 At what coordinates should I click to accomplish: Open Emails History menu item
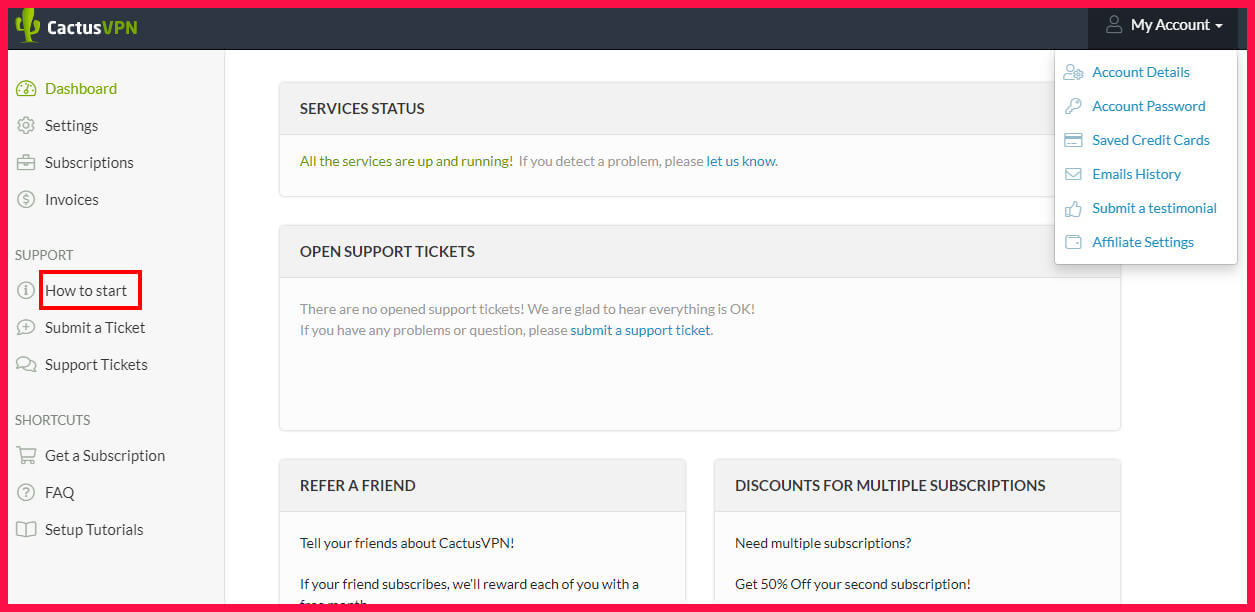click(x=1136, y=174)
